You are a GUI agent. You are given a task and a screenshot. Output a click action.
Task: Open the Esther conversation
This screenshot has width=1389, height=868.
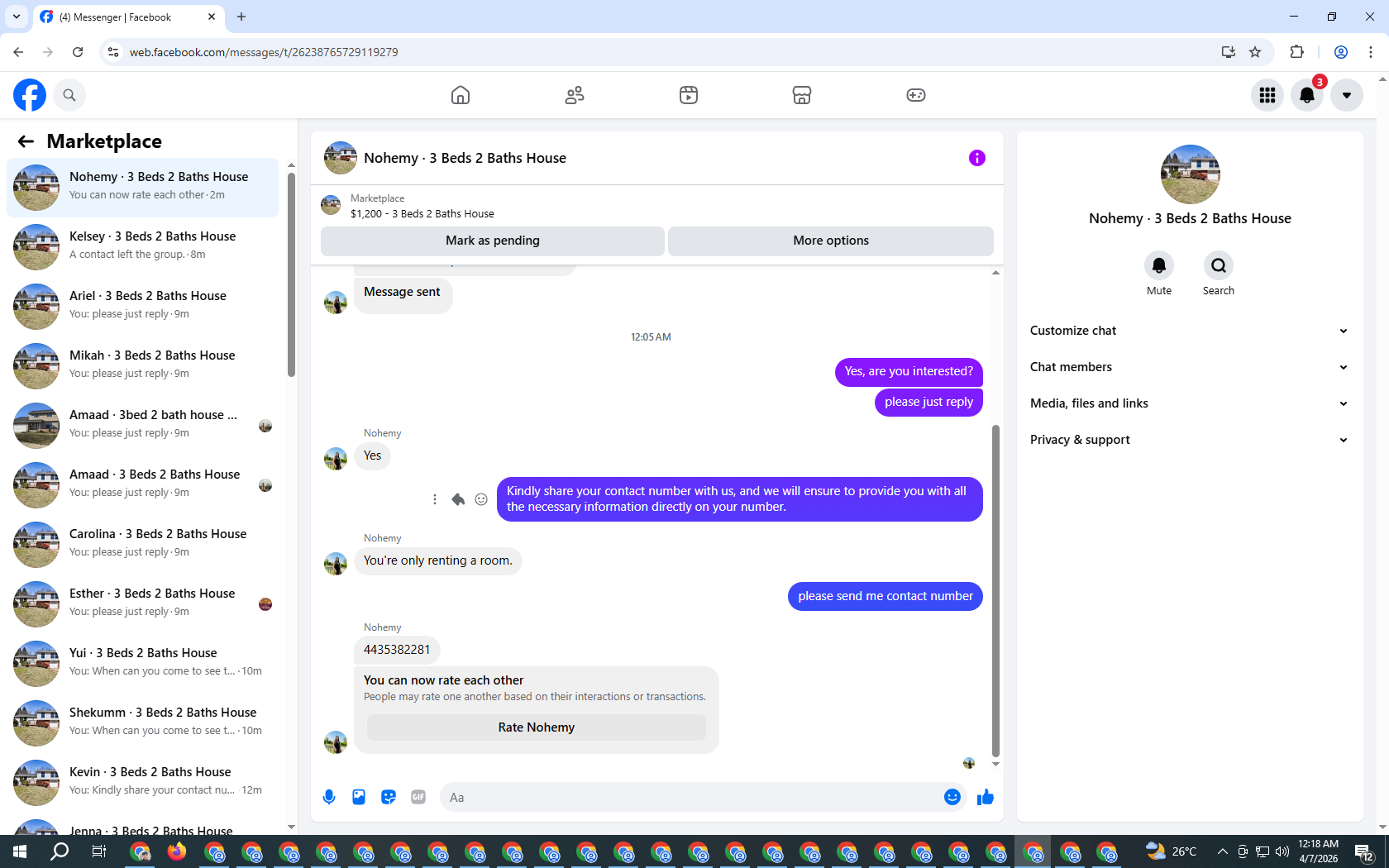click(142, 604)
